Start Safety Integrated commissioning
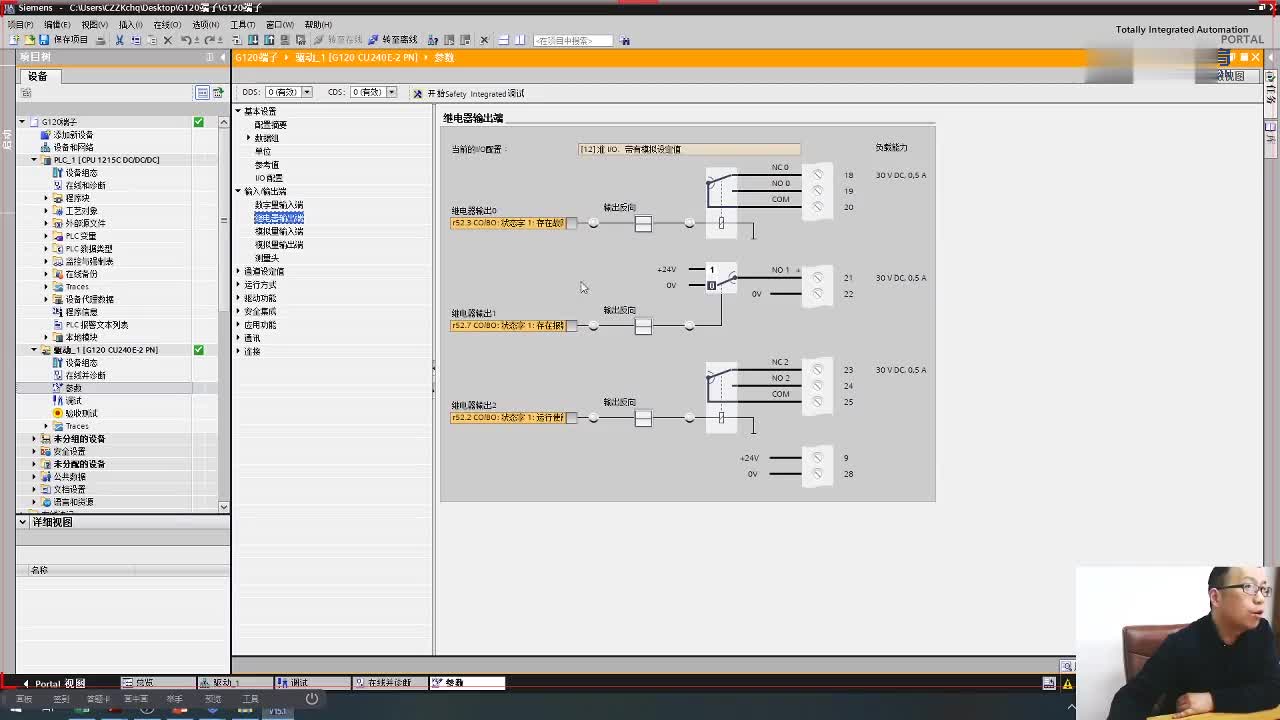Screen dimensions: 1280x720 tap(469, 93)
